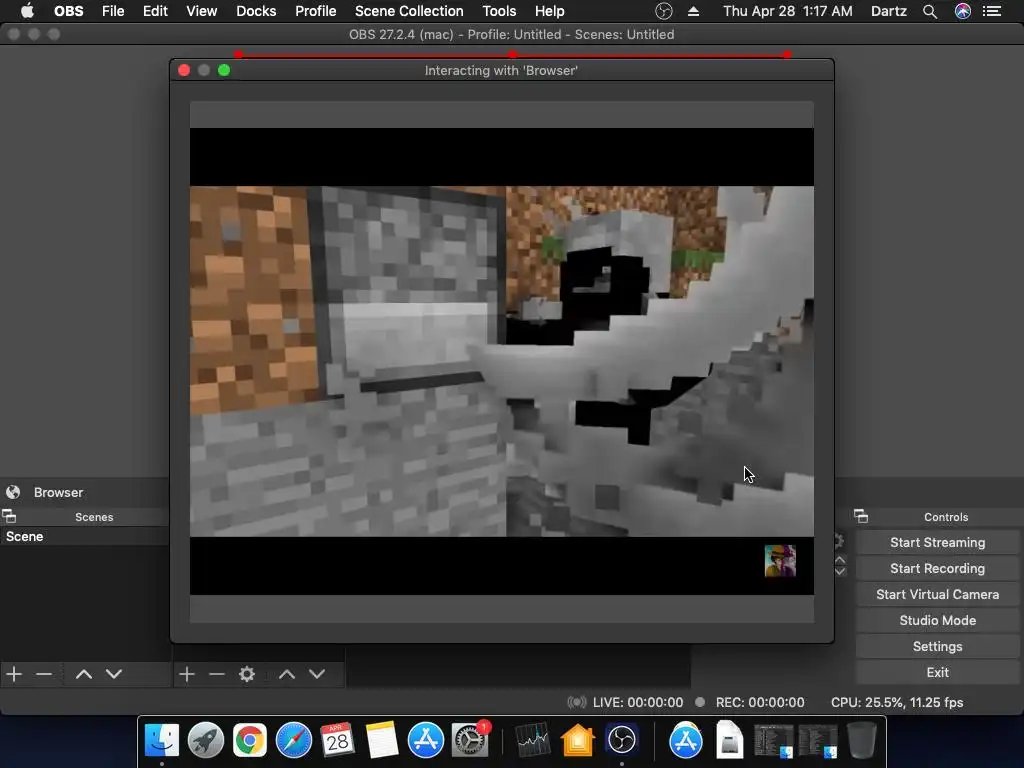This screenshot has height=768, width=1024.
Task: Move scene down with arrow icon
Action: point(114,673)
